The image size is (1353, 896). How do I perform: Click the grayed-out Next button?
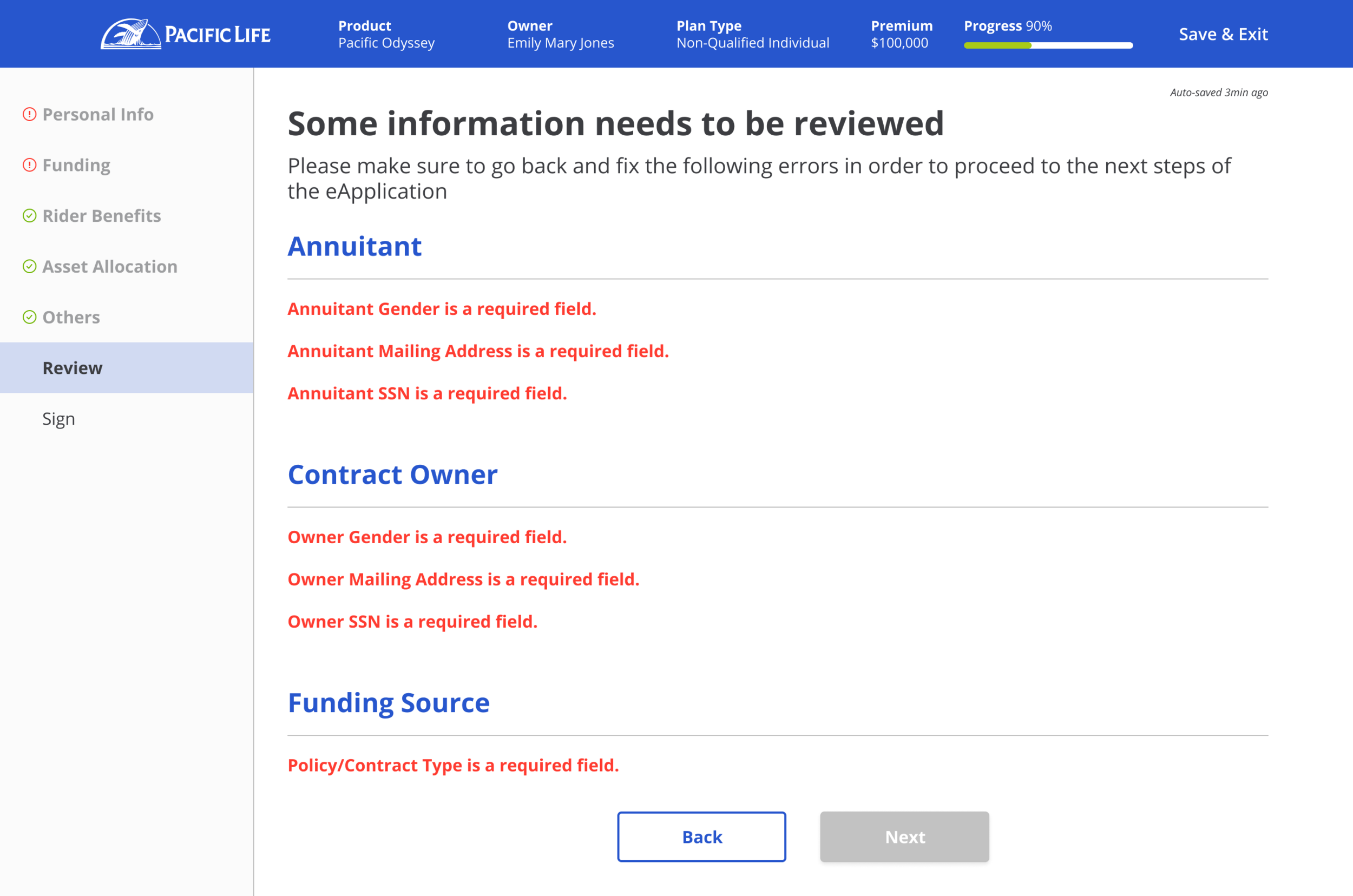click(904, 836)
